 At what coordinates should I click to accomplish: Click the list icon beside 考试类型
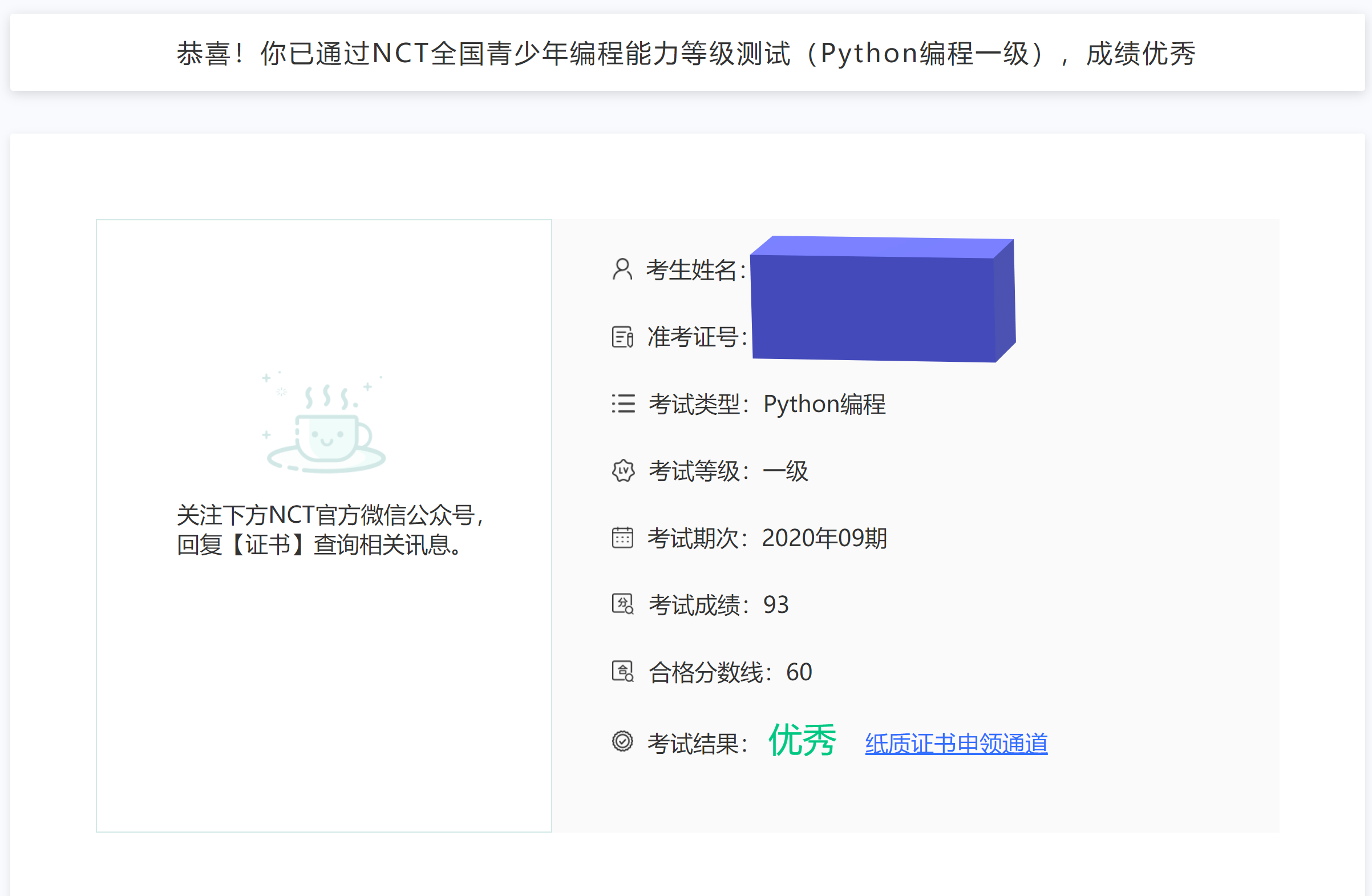[x=623, y=403]
